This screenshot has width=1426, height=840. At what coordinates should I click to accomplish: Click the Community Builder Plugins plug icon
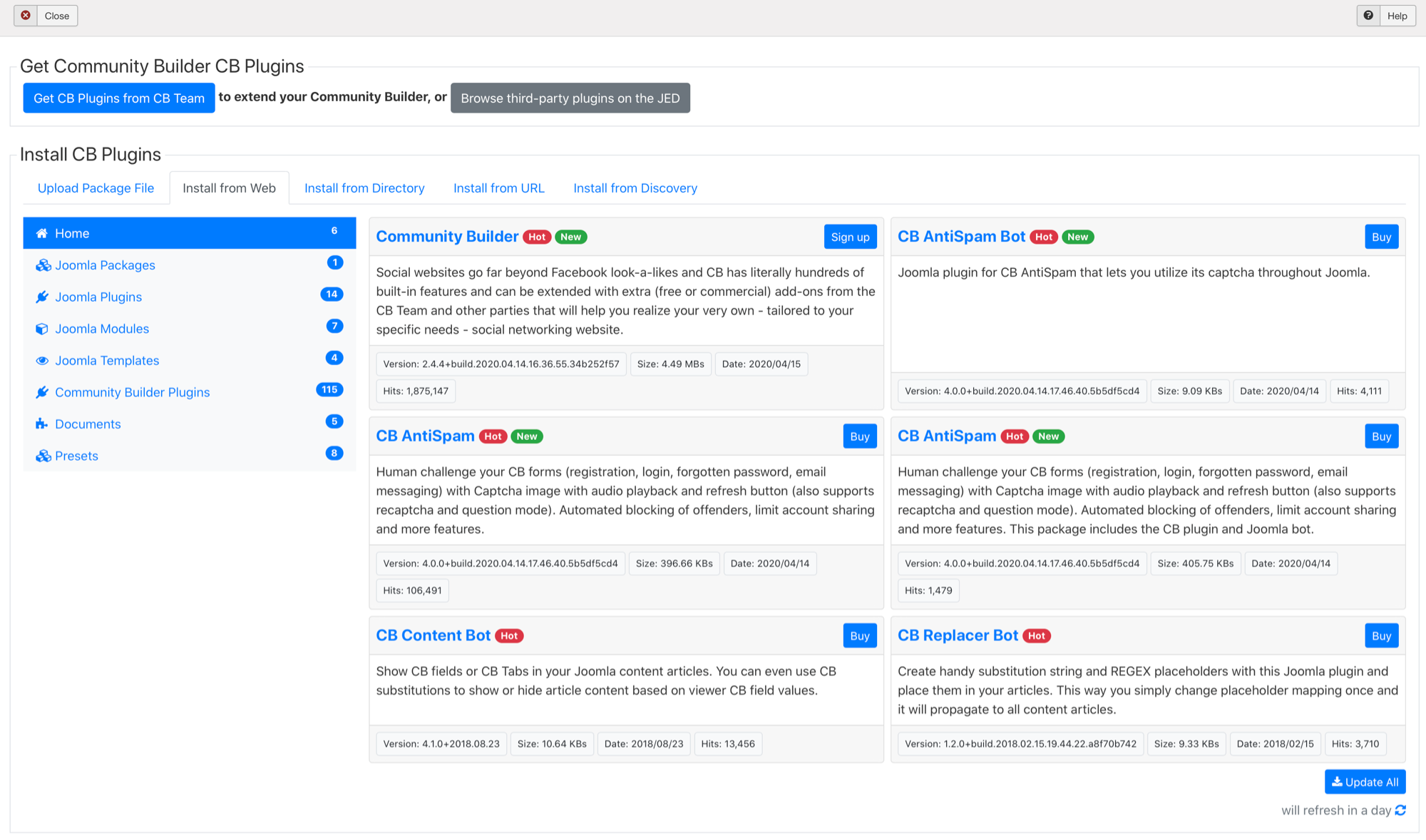(43, 392)
